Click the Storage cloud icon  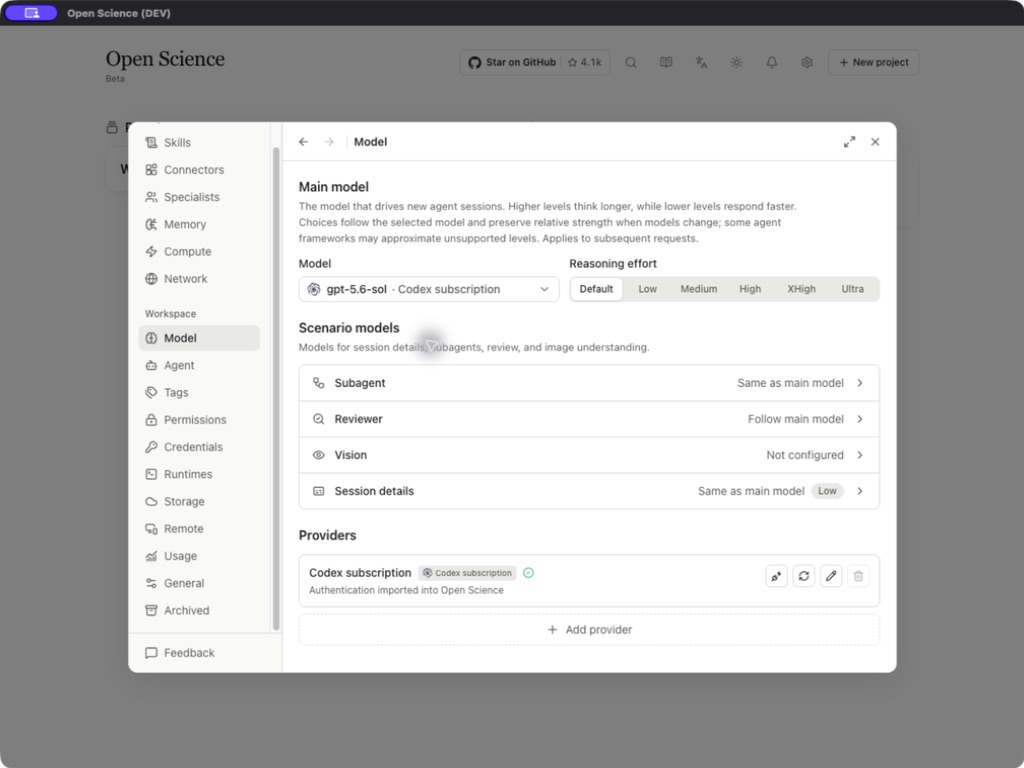click(x=152, y=502)
